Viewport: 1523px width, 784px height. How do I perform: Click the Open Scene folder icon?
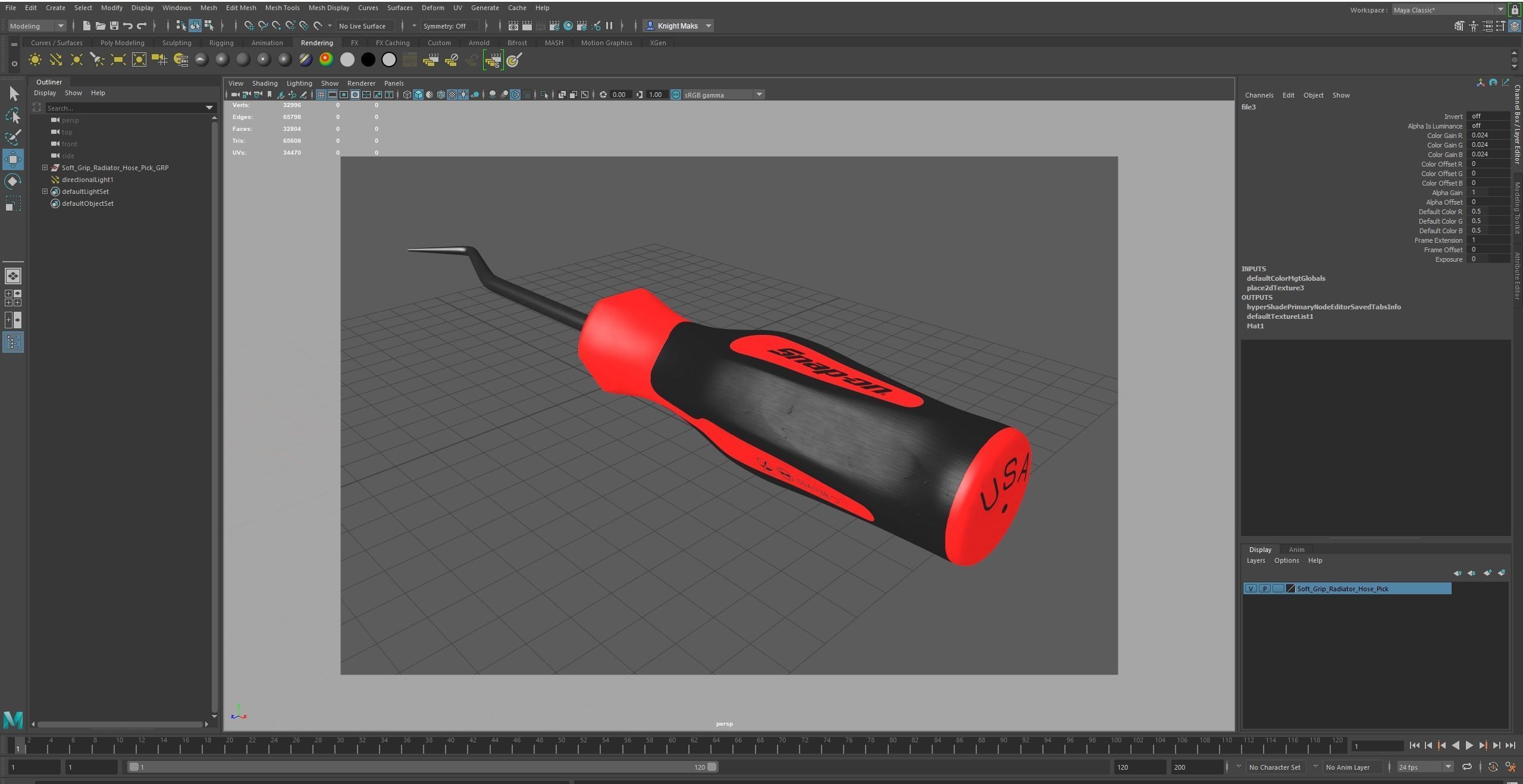point(100,26)
